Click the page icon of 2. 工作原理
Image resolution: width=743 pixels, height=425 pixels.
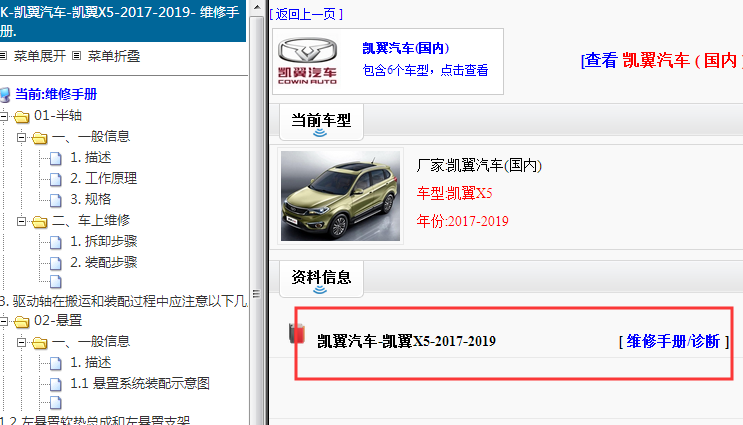tap(55, 179)
